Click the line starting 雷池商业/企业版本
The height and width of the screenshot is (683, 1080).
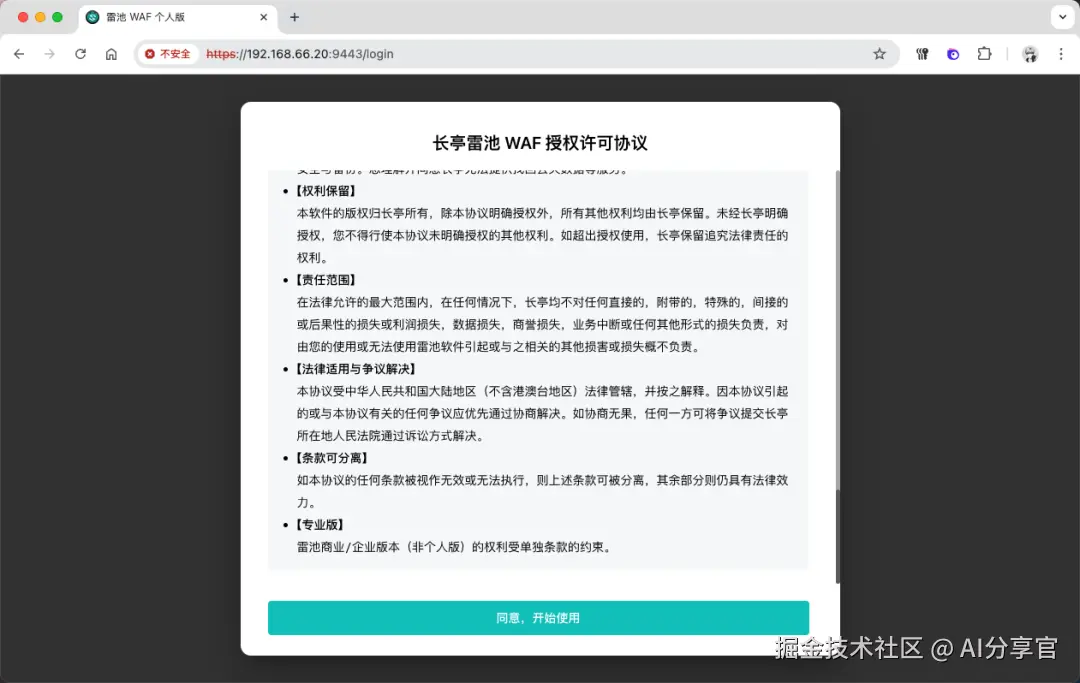click(455, 547)
